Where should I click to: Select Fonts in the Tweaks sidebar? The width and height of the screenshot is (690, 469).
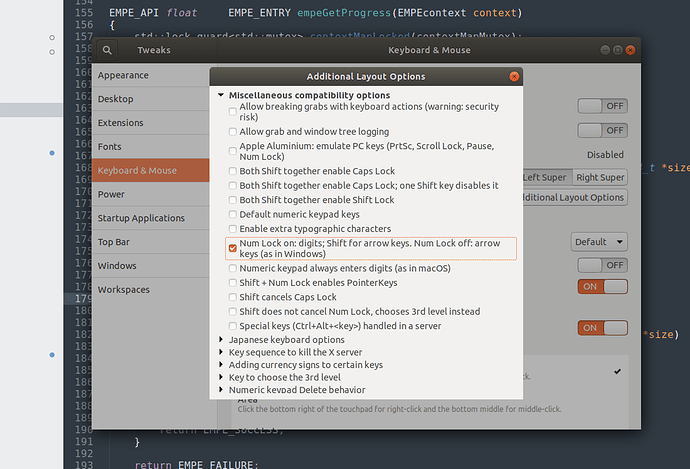[x=110, y=146]
